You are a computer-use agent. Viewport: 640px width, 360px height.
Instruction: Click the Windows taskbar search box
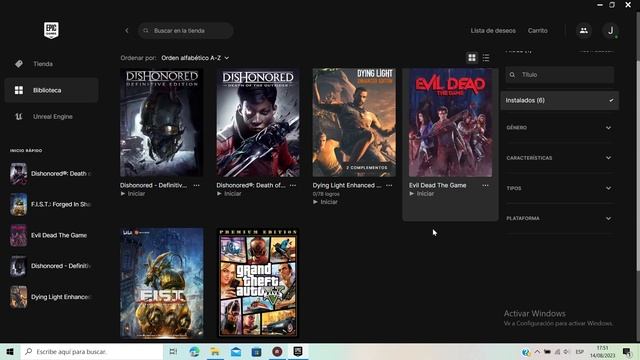point(92,351)
